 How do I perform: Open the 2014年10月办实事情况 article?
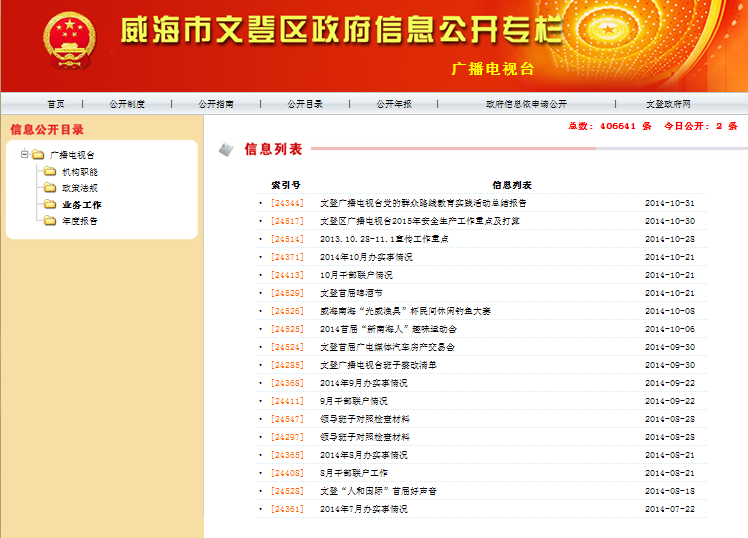(366, 257)
